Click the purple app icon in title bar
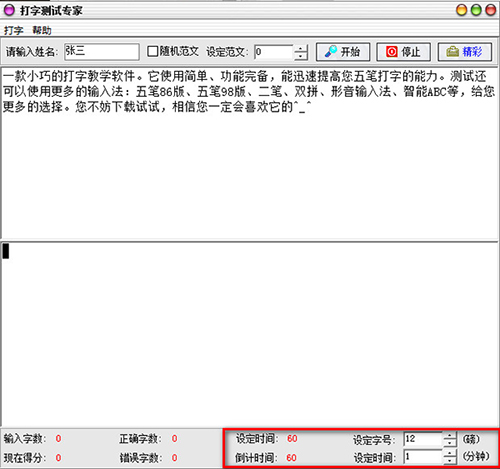The height and width of the screenshot is (469, 500). (x=9, y=10)
